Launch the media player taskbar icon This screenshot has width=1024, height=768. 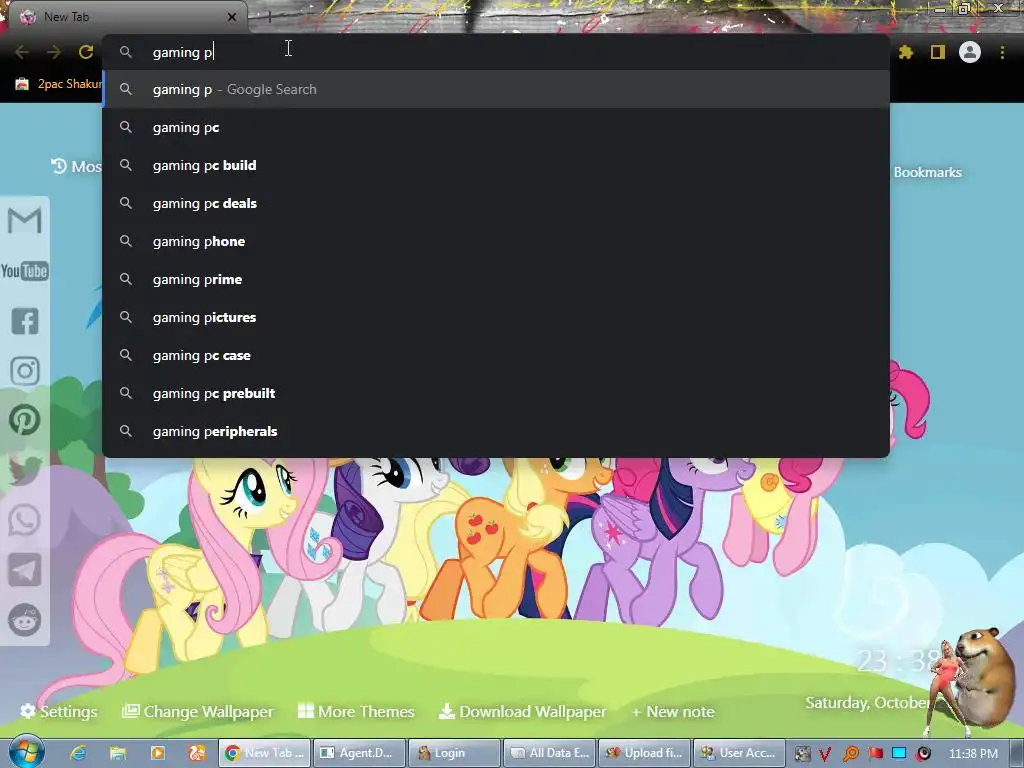pos(157,753)
